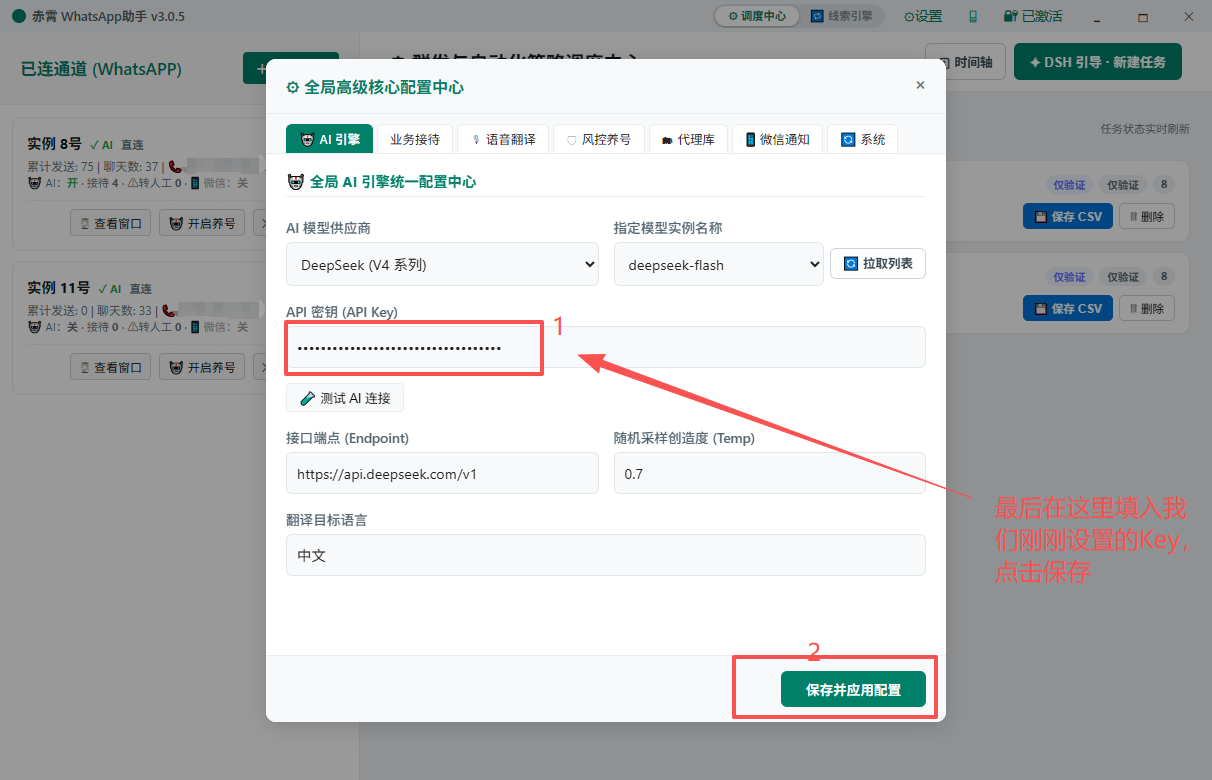The image size is (1212, 780).
Task: Click the 实例 8号 title text
Action: (x=54, y=143)
